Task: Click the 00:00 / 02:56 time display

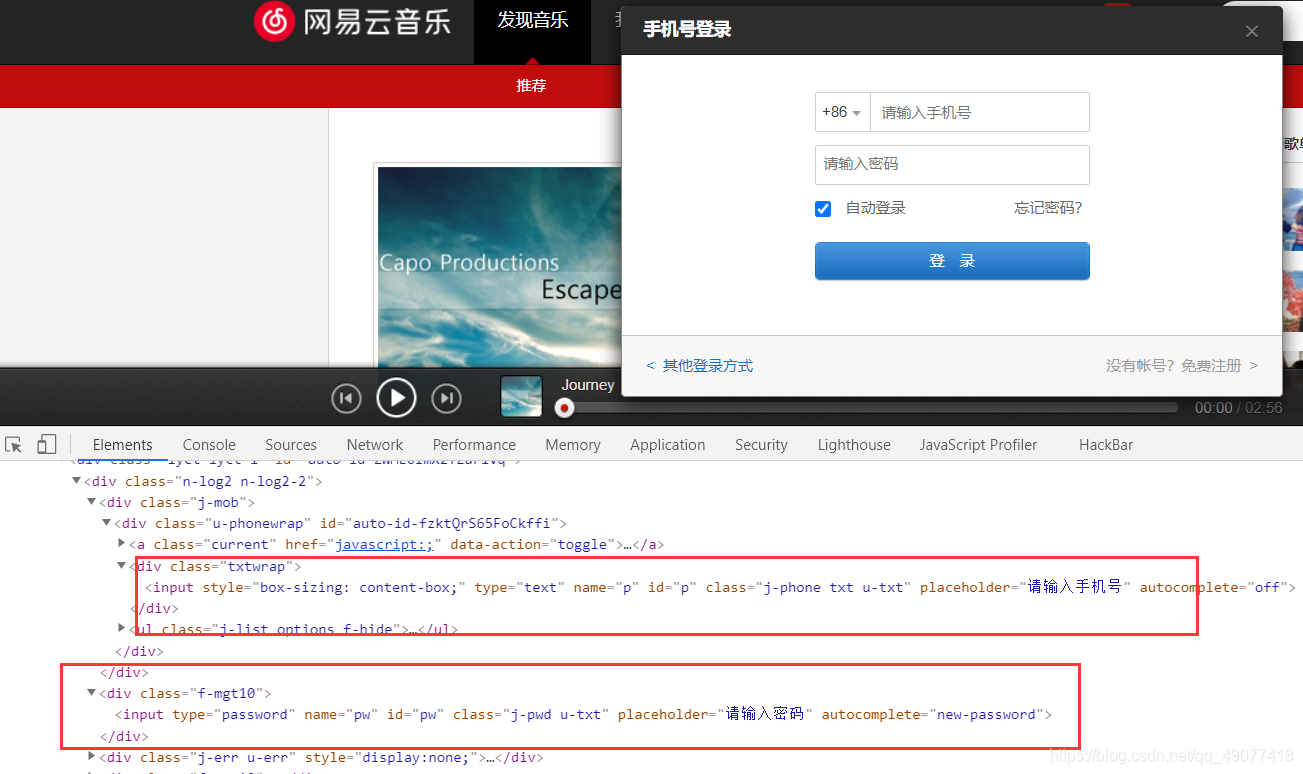Action: [1238, 408]
